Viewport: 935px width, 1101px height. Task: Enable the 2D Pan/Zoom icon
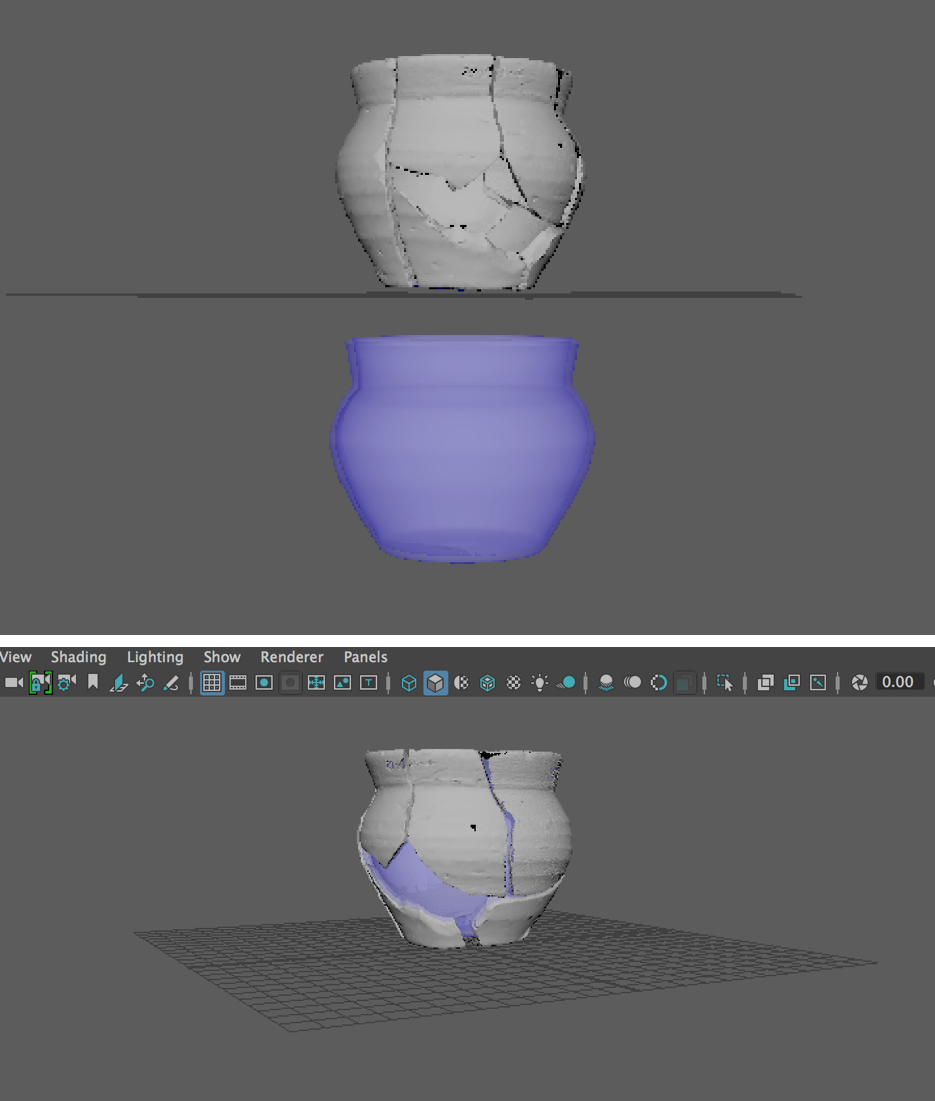(145, 683)
